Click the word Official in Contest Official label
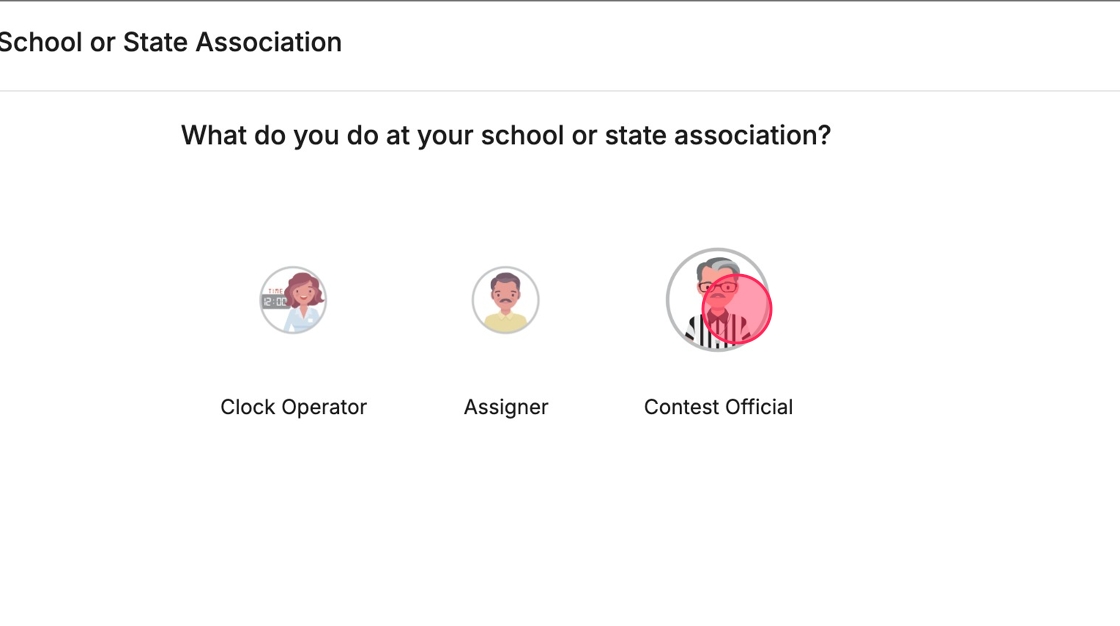Viewport: 1120px width, 626px height. point(761,407)
